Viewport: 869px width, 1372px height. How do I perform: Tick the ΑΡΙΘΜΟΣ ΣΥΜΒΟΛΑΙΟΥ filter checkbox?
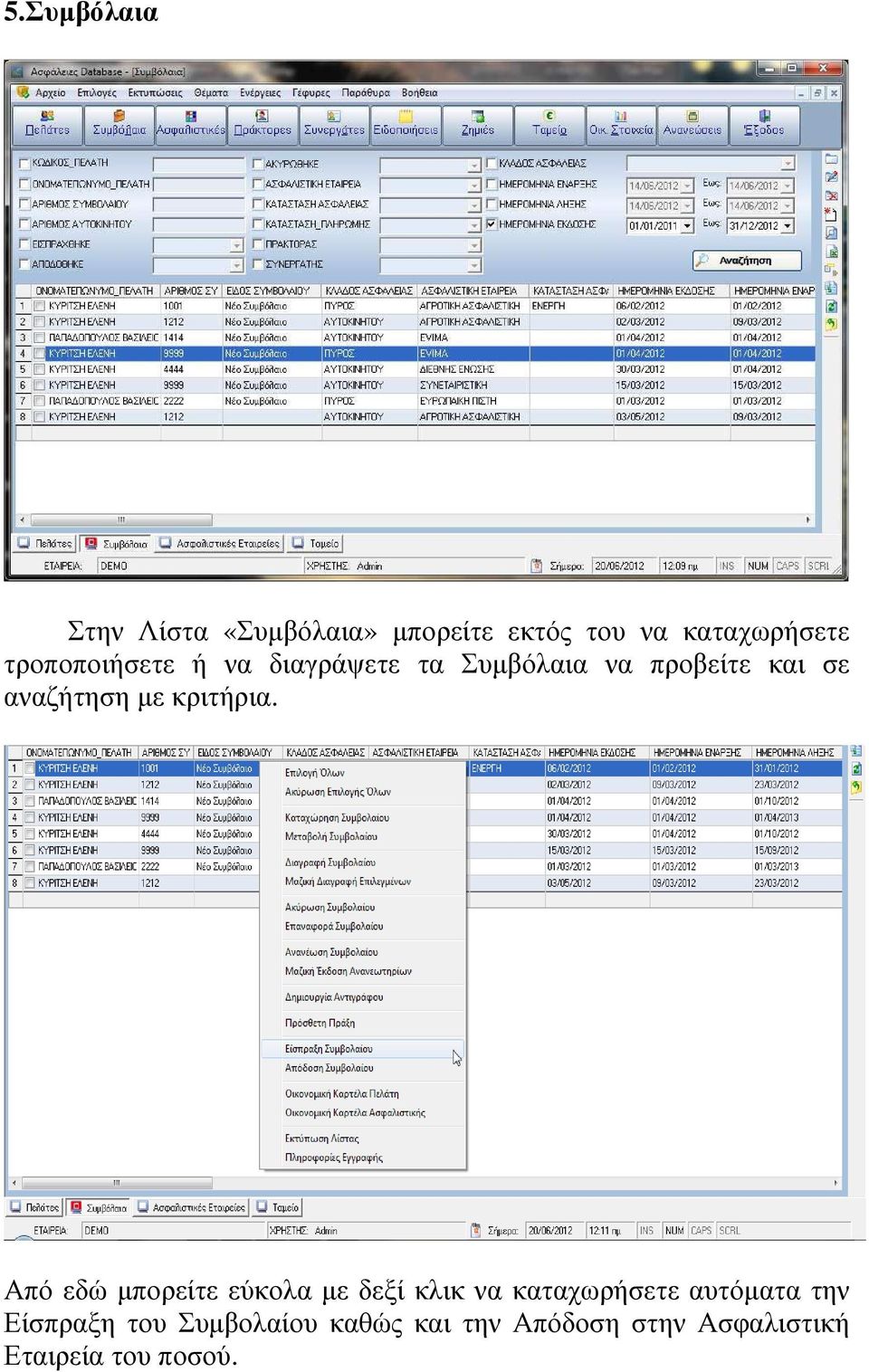tap(24, 204)
